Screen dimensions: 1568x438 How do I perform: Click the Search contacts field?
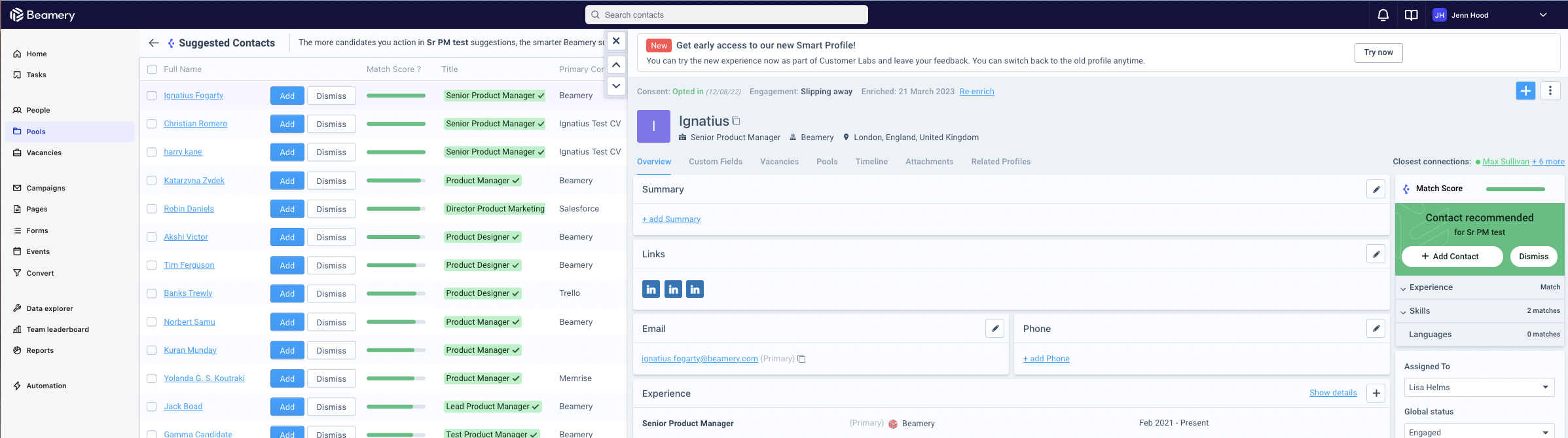coord(727,14)
